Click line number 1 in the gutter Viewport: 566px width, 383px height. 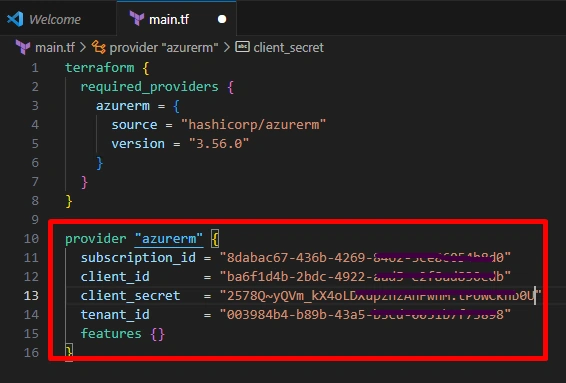35,68
